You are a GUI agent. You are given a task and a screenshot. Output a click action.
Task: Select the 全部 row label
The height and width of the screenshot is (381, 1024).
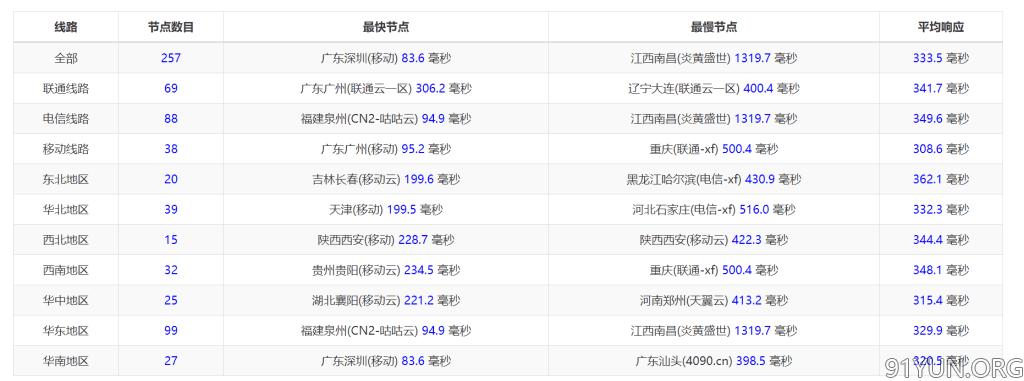(66, 58)
